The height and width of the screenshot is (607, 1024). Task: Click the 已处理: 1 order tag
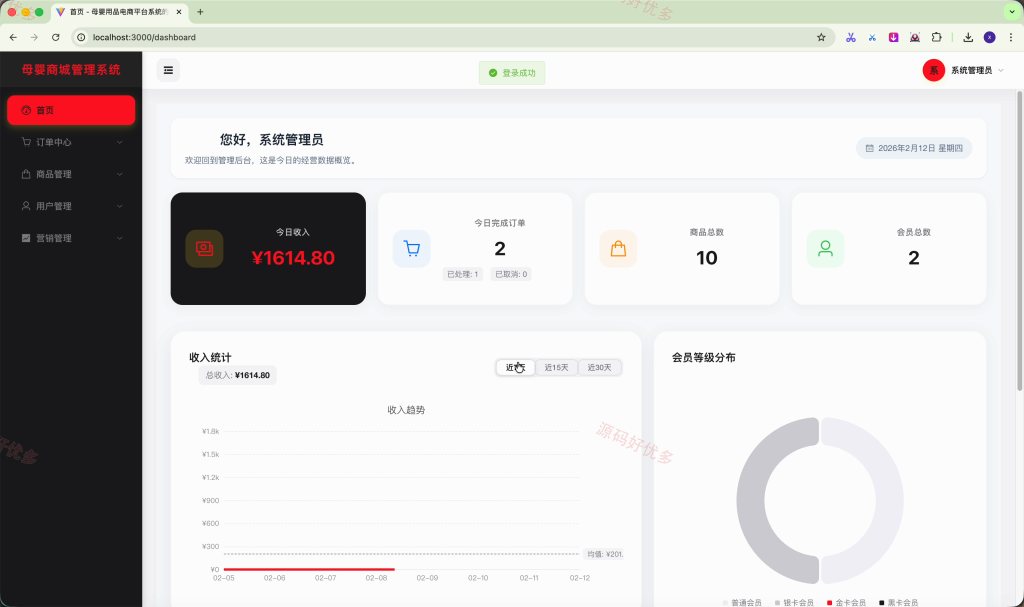(462, 274)
